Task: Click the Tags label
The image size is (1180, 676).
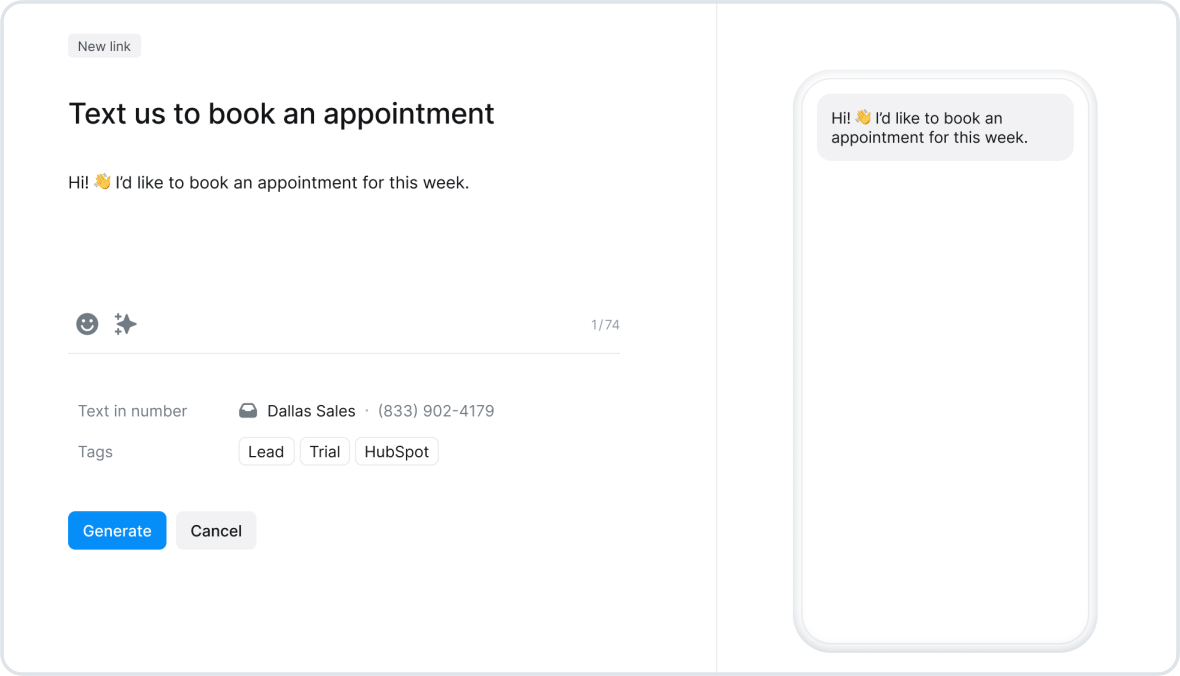Action: pos(95,452)
